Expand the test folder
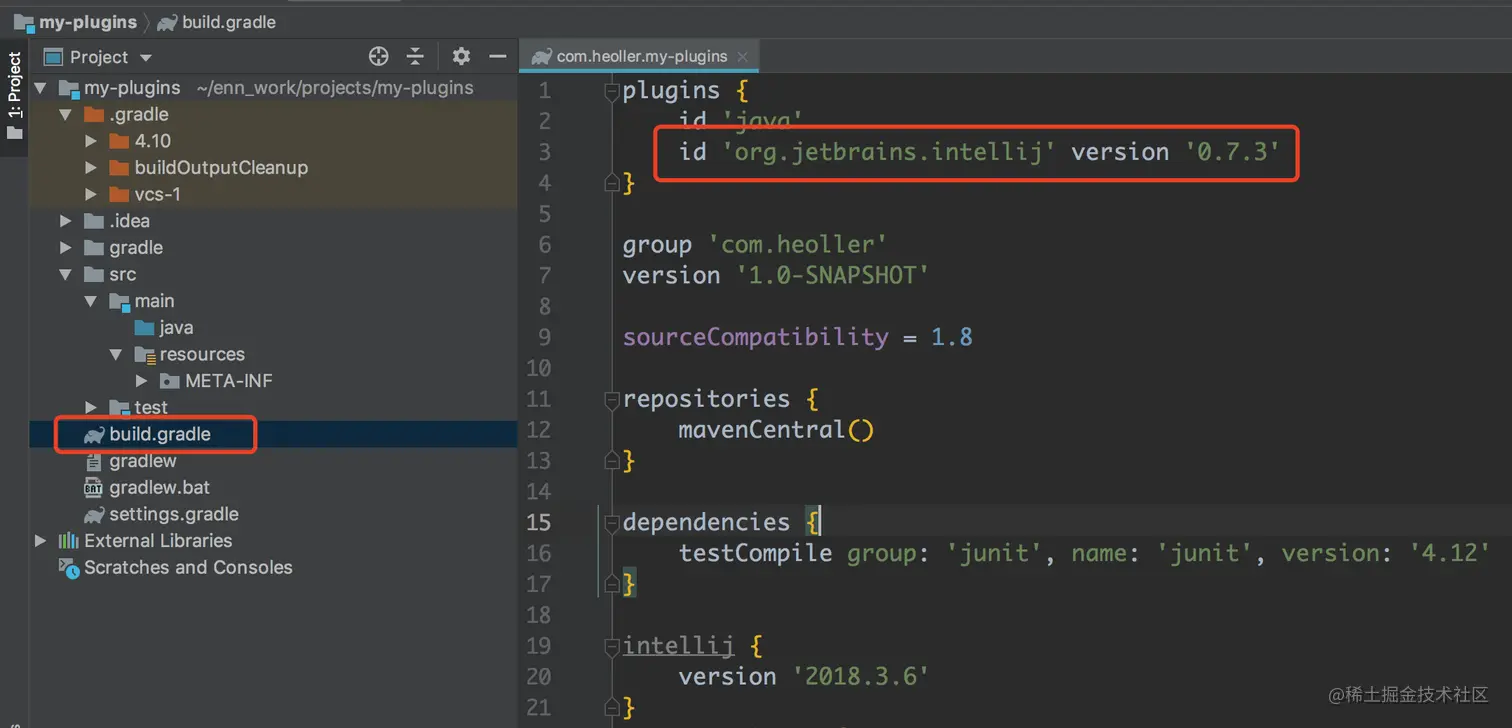 pyautogui.click(x=90, y=407)
